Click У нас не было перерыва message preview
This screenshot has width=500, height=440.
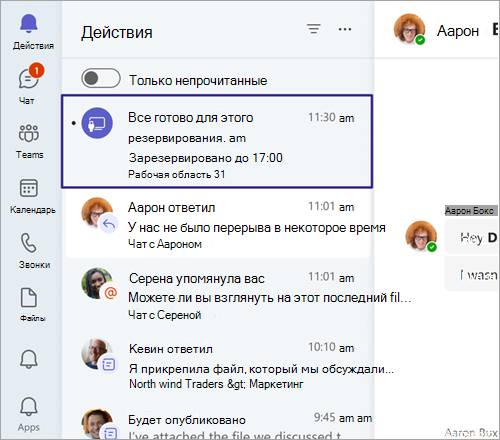pos(257,228)
